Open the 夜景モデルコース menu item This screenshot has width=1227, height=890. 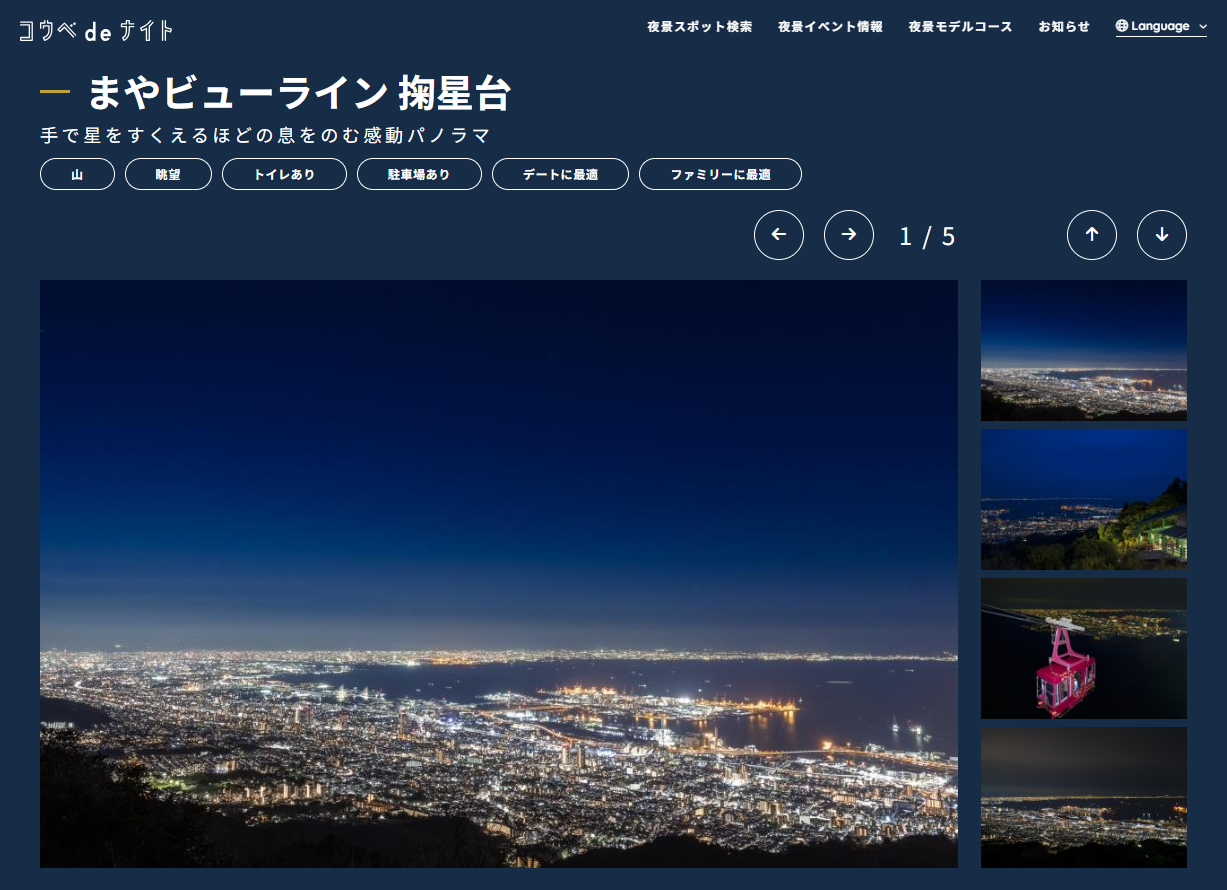pos(960,27)
